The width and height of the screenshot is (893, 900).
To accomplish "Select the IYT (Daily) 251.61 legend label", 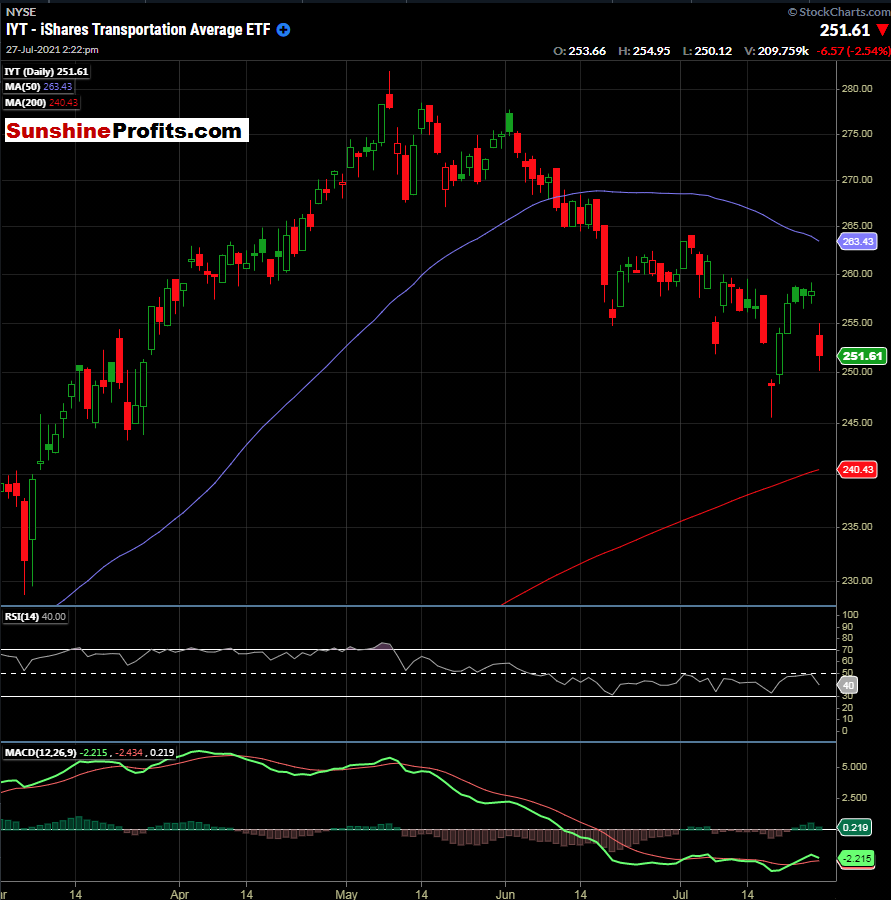I will point(46,72).
